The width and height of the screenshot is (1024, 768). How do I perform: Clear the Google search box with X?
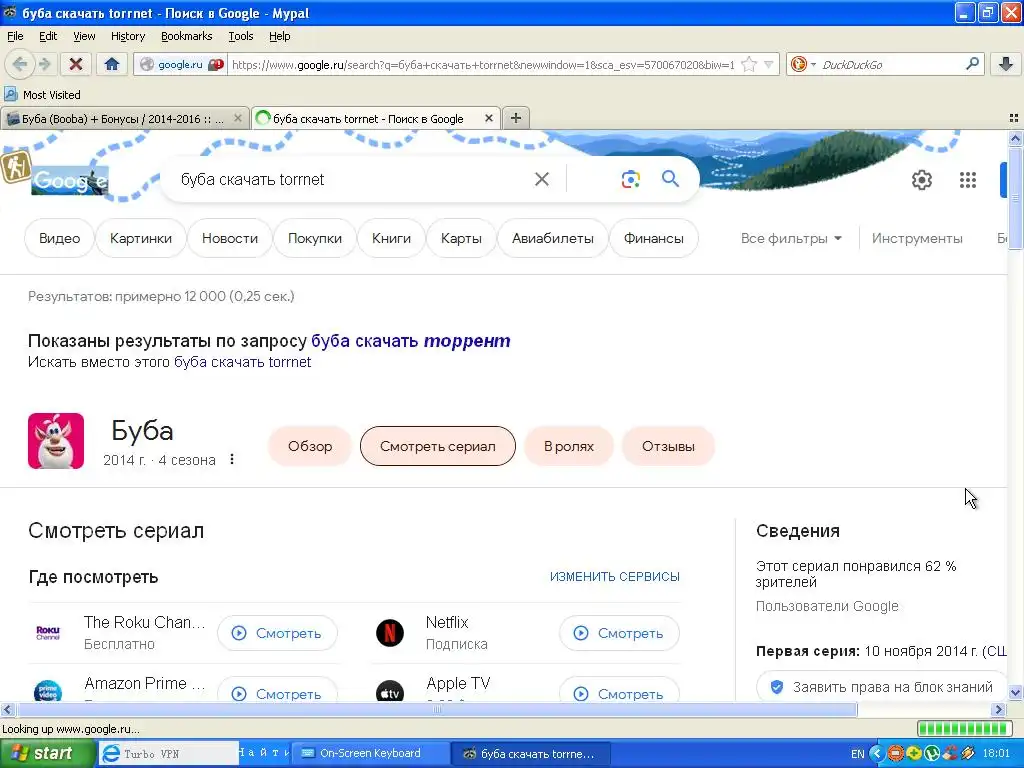pos(542,179)
